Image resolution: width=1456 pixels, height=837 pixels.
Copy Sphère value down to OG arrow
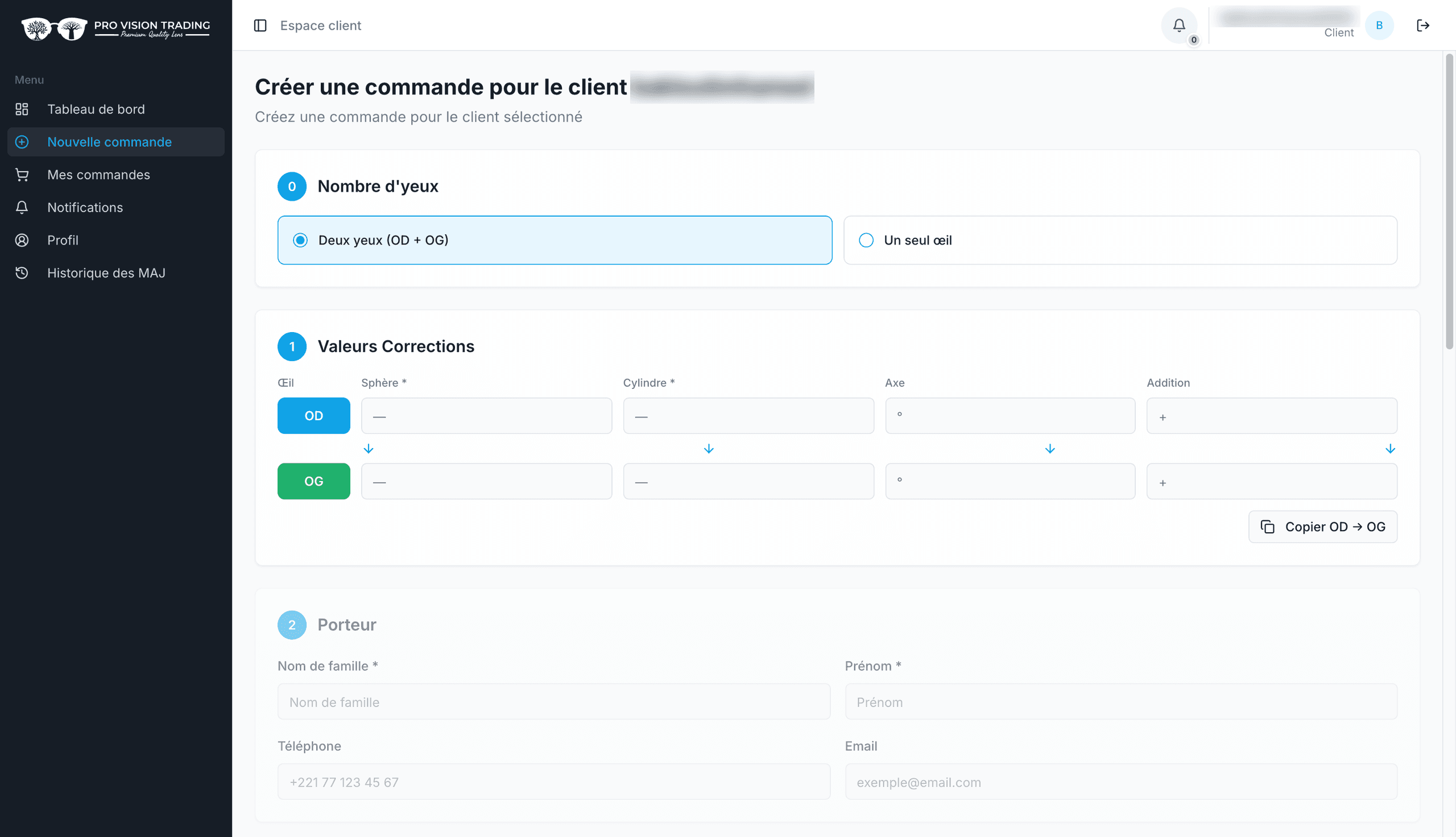point(369,449)
